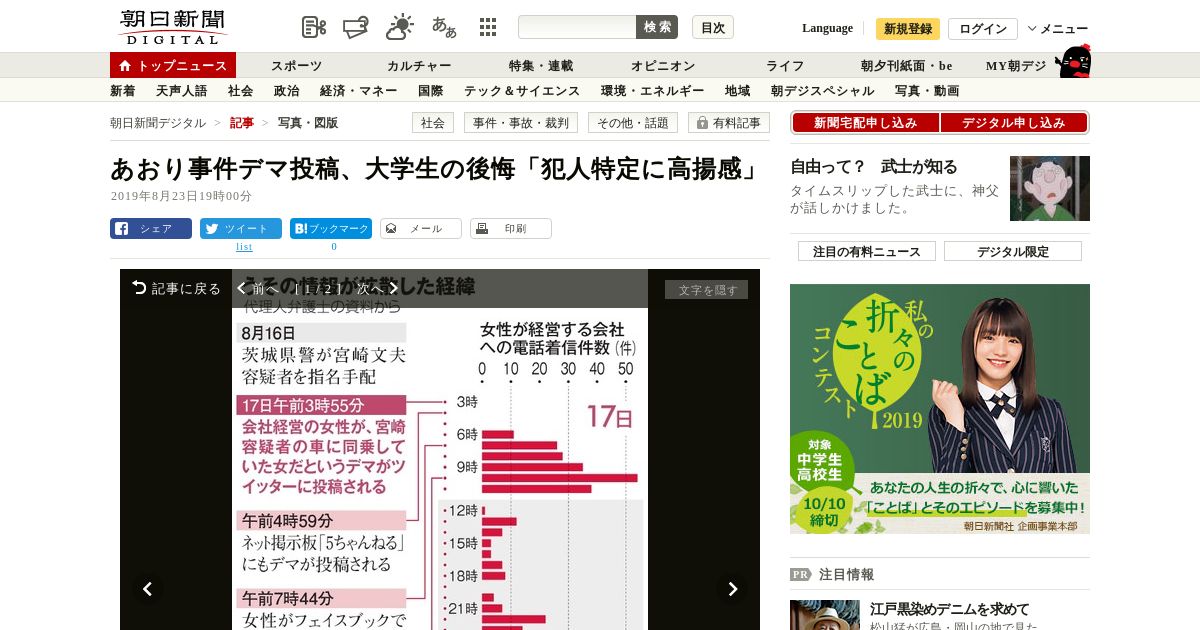
Task: Click the Asahi Shimbun Digital logo
Action: 172,27
